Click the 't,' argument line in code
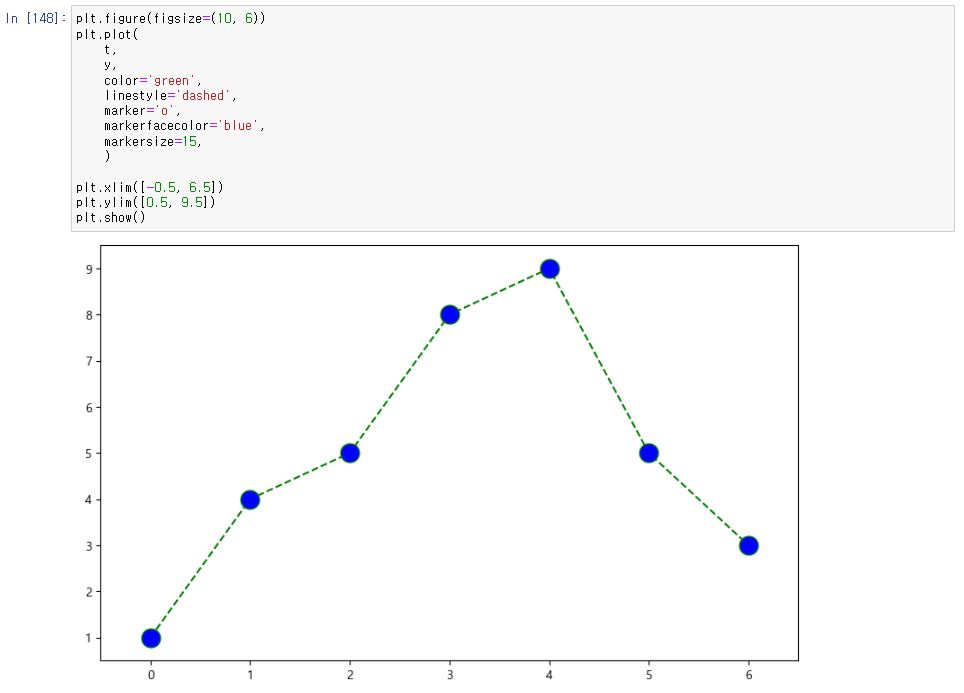 (110, 50)
